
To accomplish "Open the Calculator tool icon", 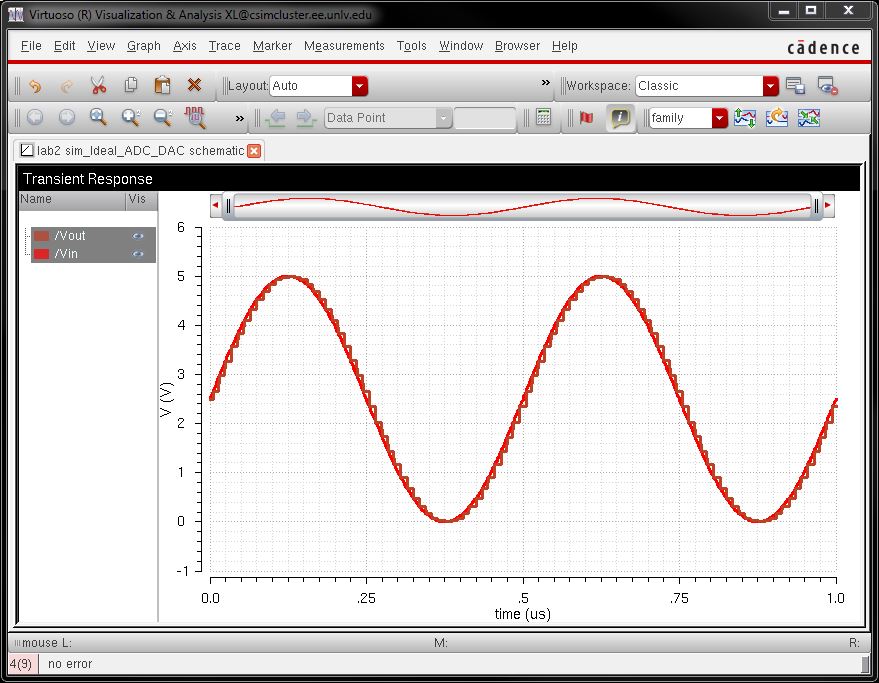I will 543,118.
